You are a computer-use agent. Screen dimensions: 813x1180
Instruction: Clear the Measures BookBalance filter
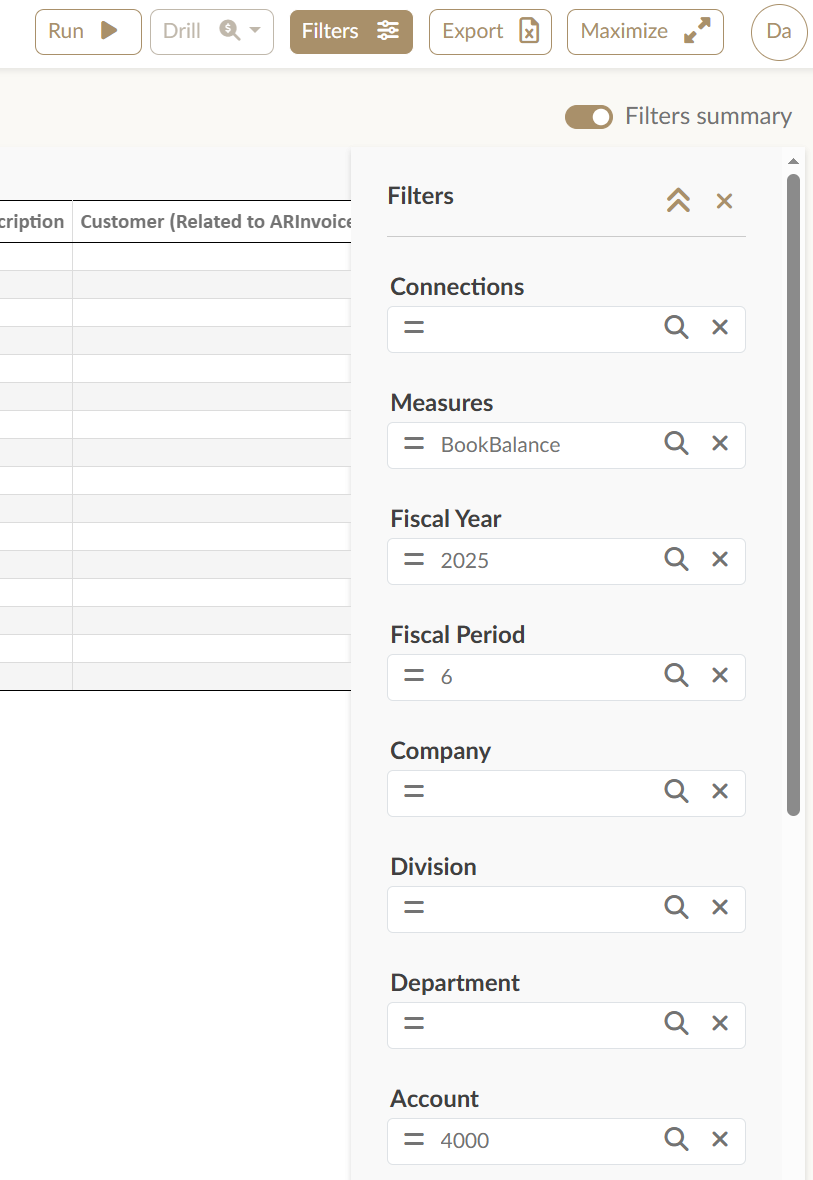tap(720, 443)
